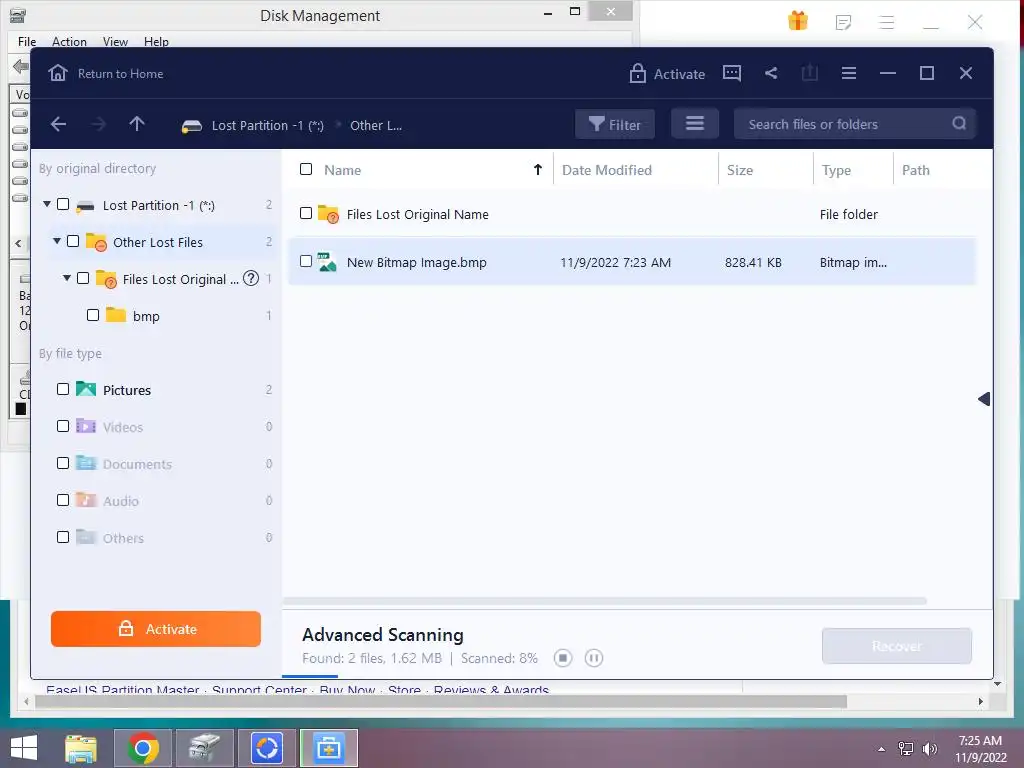1024x768 pixels.
Task: Open Google Chrome from the taskbar
Action: pyautogui.click(x=143, y=748)
